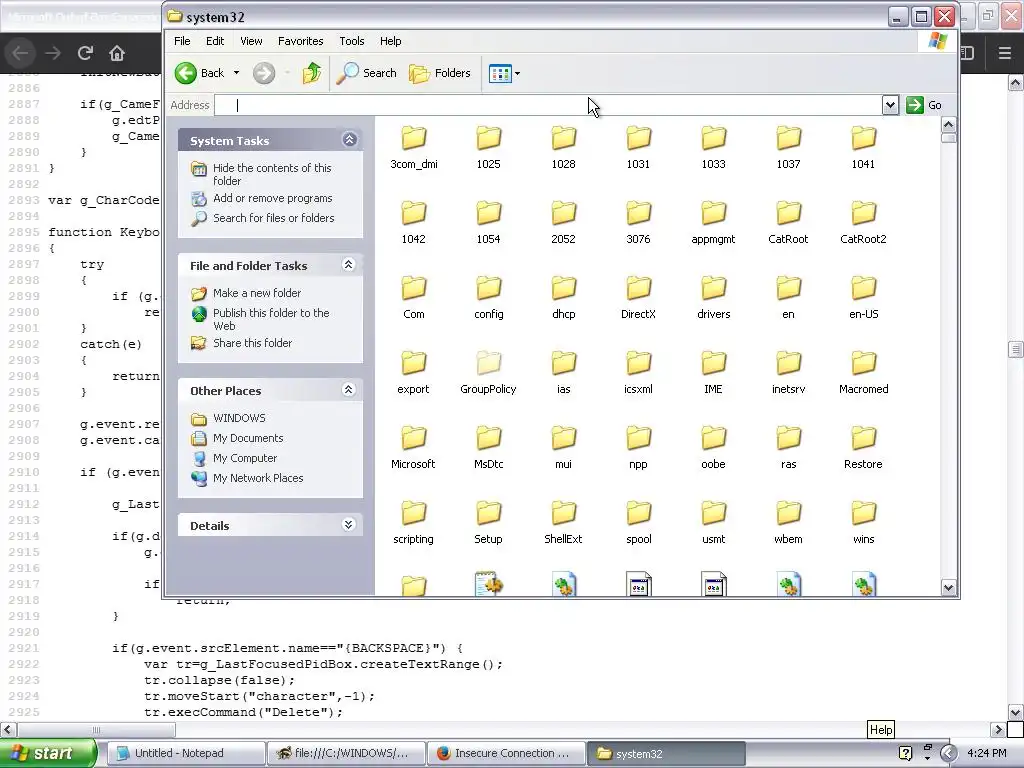
Task: Open the browser hamburger menu icon
Action: [1005, 53]
